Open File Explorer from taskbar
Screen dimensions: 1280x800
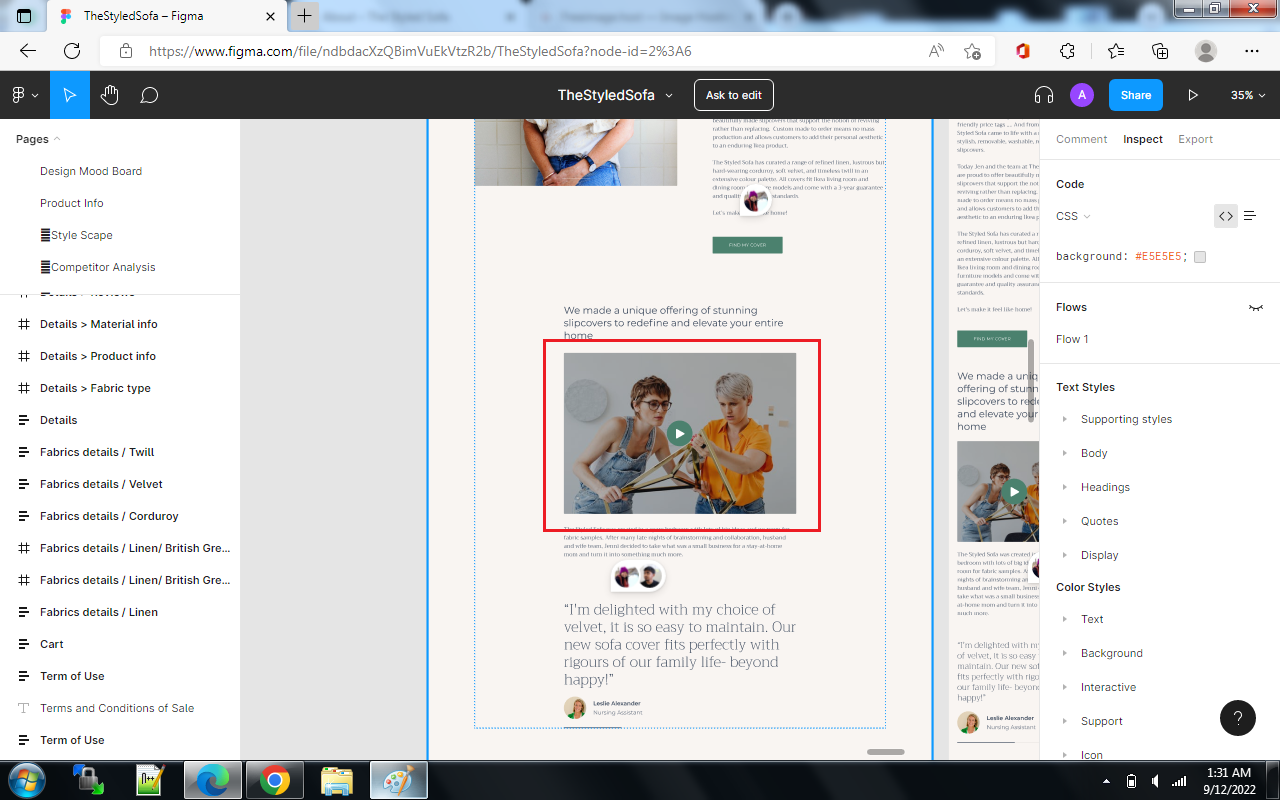point(337,780)
